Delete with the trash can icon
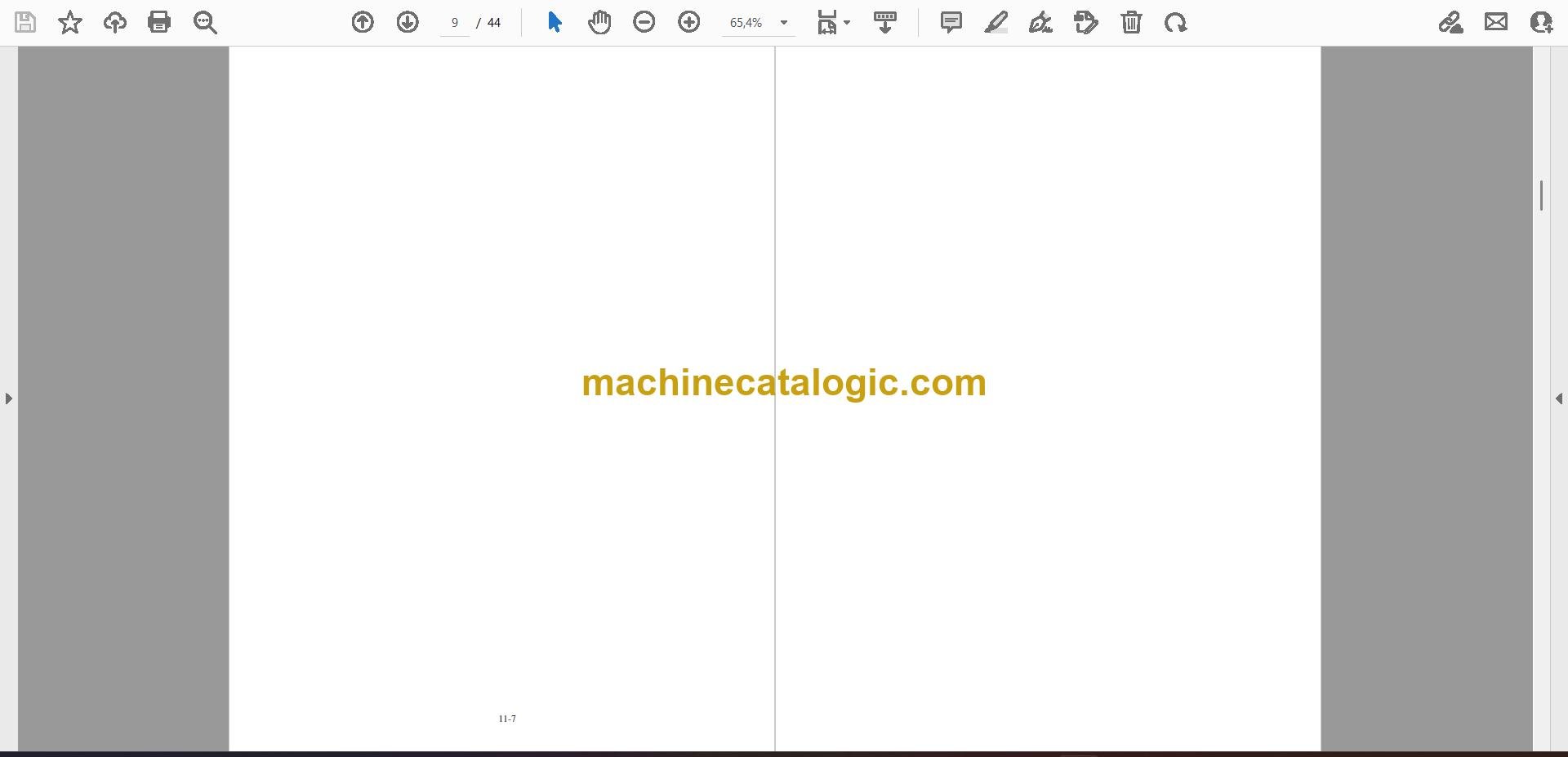This screenshot has height=757, width=1568. (x=1131, y=22)
